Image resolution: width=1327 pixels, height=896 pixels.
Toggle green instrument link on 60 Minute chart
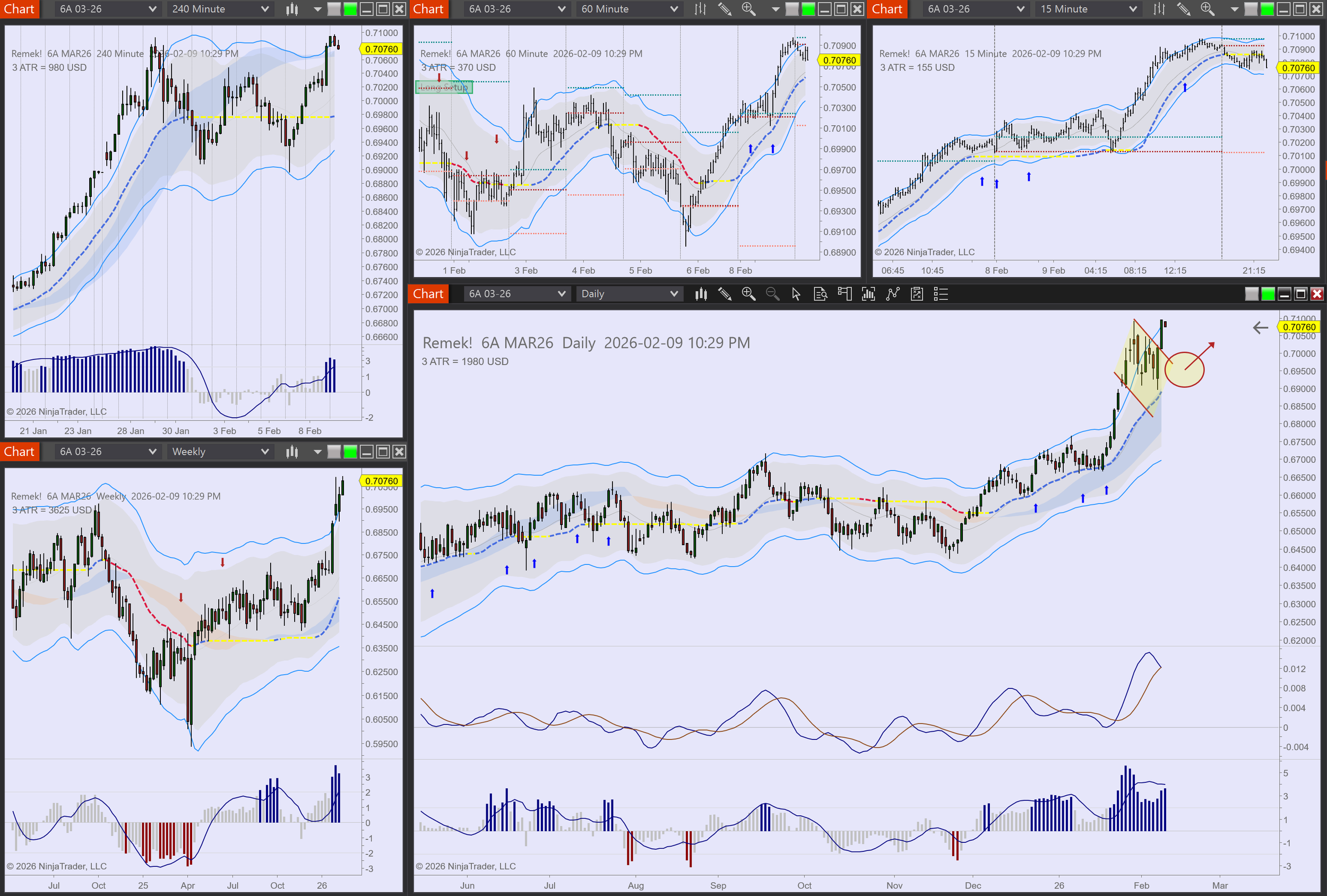click(808, 9)
